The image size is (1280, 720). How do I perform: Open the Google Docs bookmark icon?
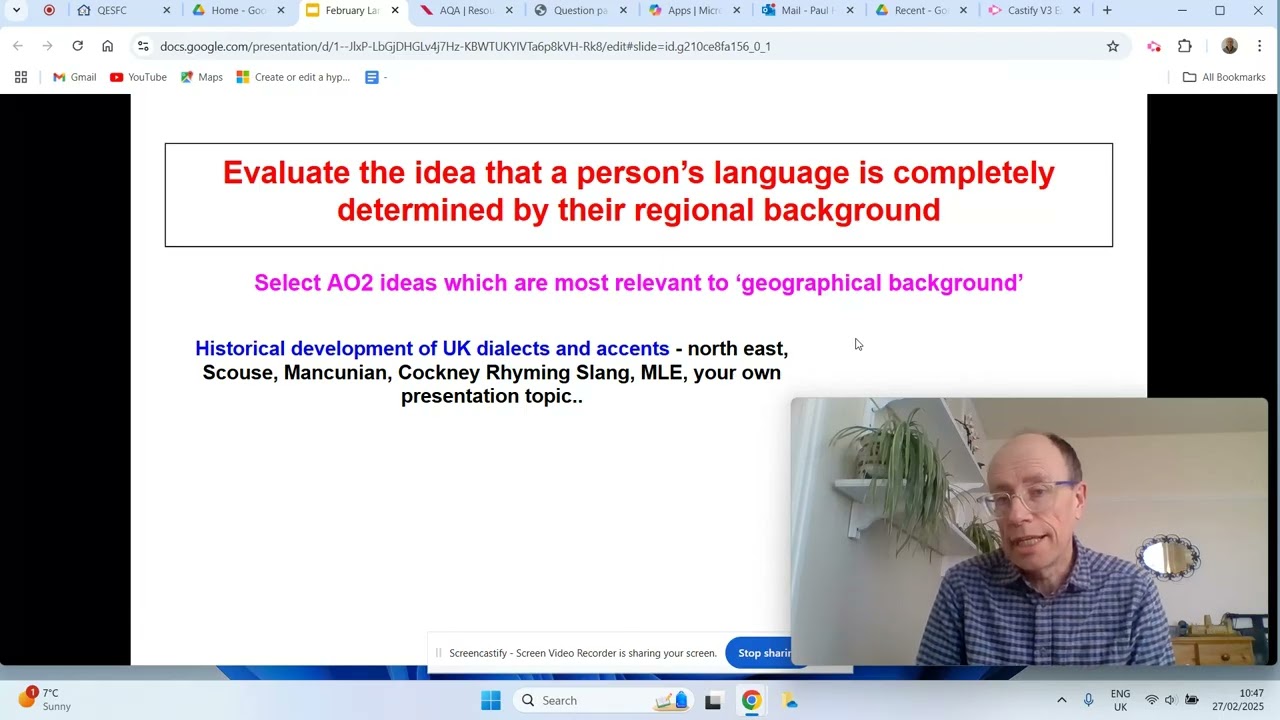pos(372,77)
